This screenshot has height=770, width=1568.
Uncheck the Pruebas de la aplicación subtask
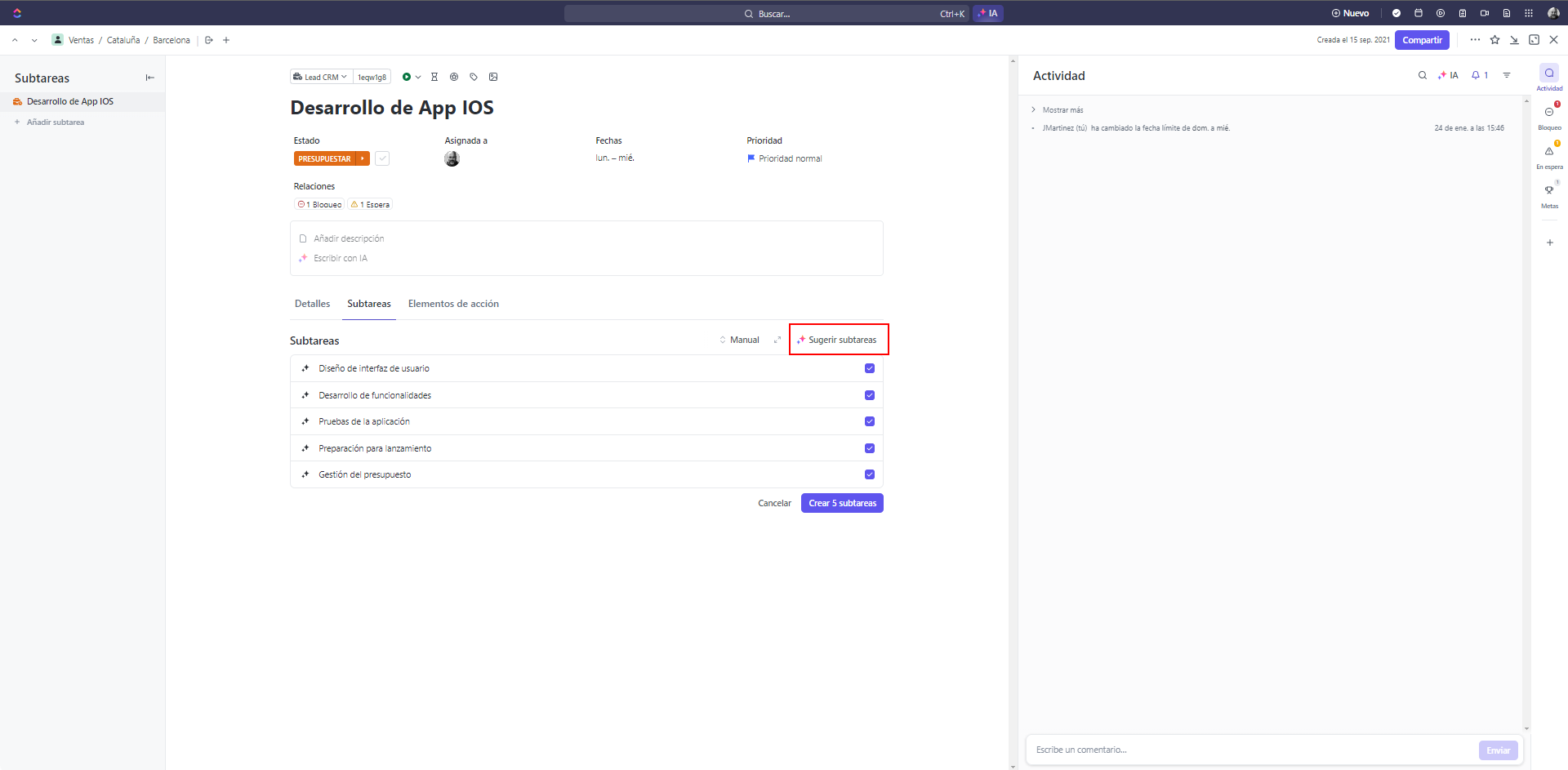(x=870, y=421)
